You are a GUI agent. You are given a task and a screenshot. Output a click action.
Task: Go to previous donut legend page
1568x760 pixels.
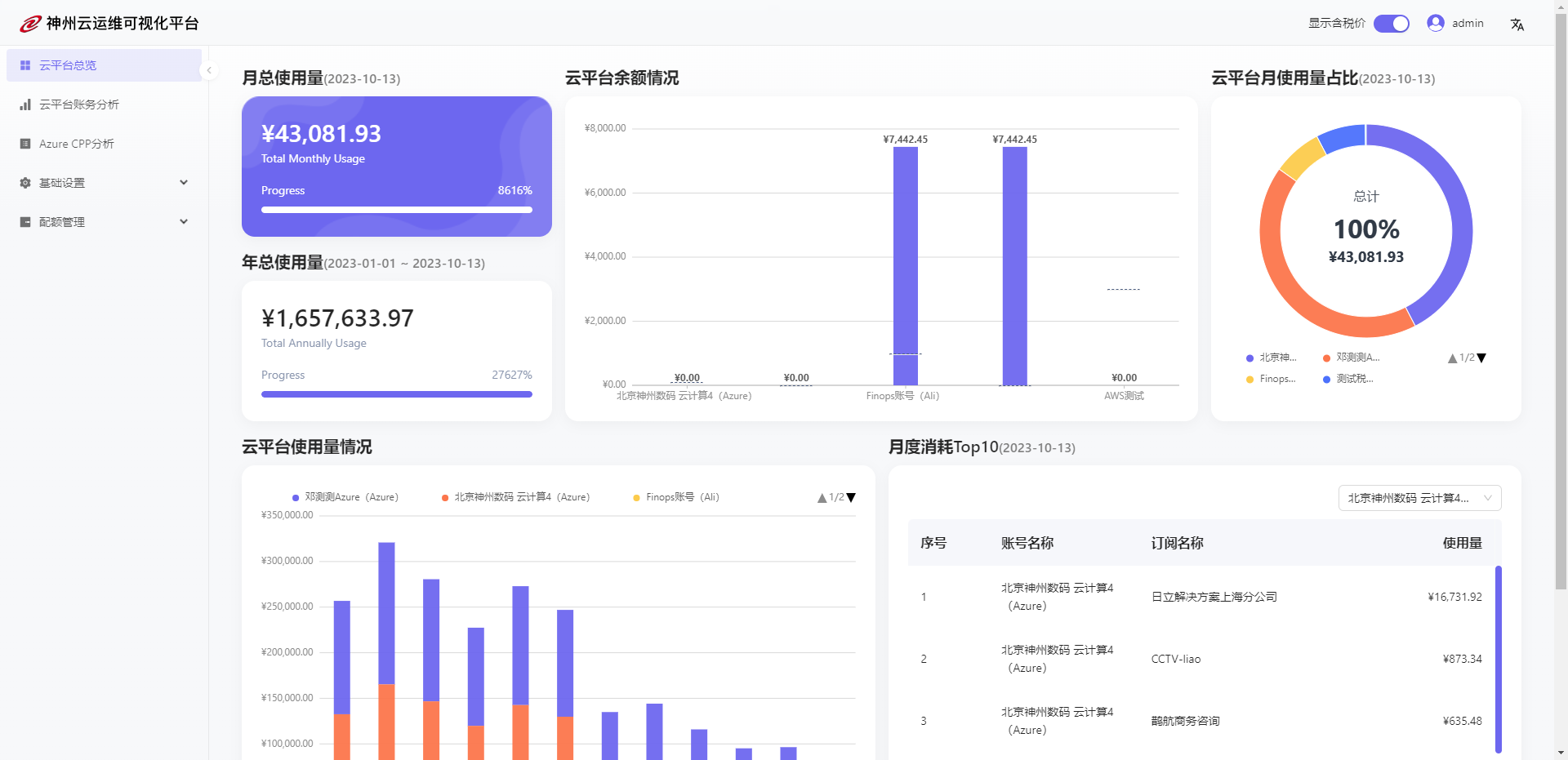tap(1452, 358)
